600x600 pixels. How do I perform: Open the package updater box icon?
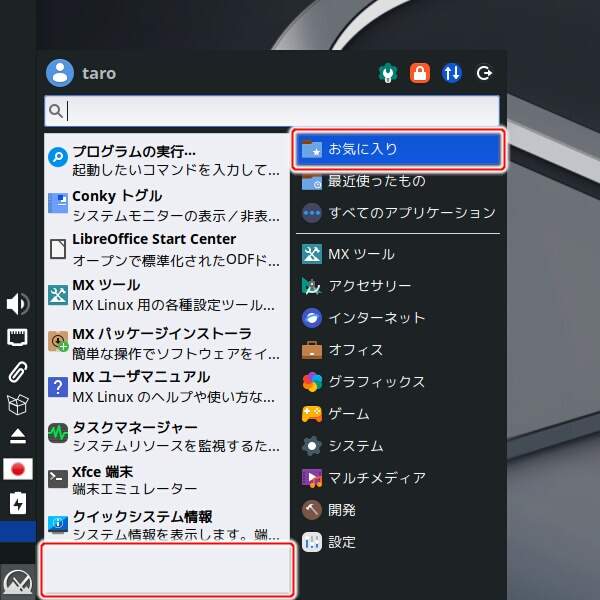click(18, 404)
